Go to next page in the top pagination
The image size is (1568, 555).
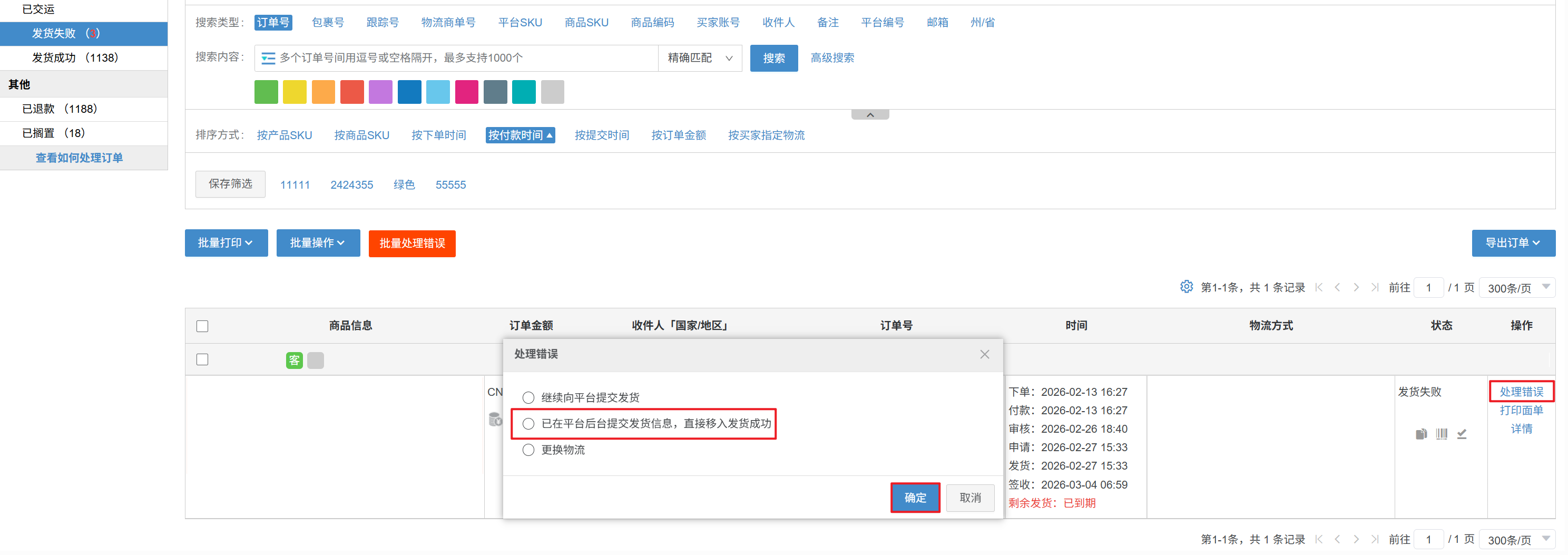click(1356, 288)
